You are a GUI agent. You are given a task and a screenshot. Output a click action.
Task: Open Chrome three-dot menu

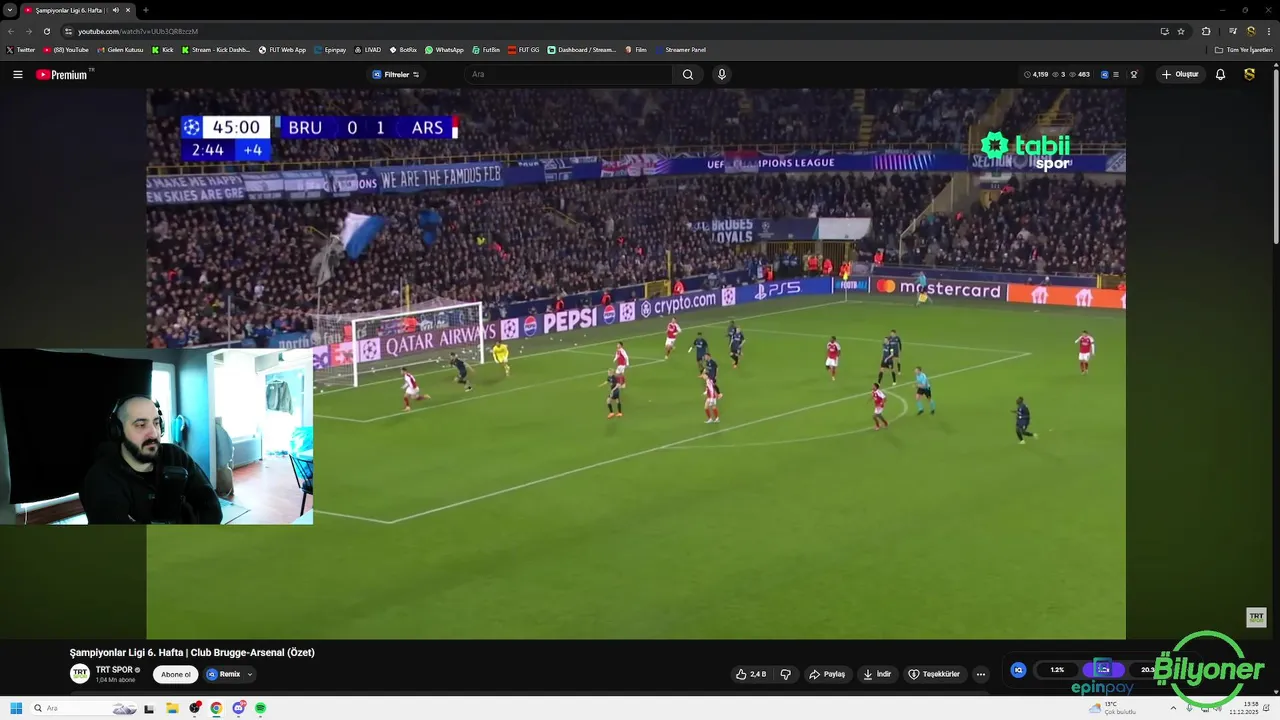pyautogui.click(x=1269, y=31)
